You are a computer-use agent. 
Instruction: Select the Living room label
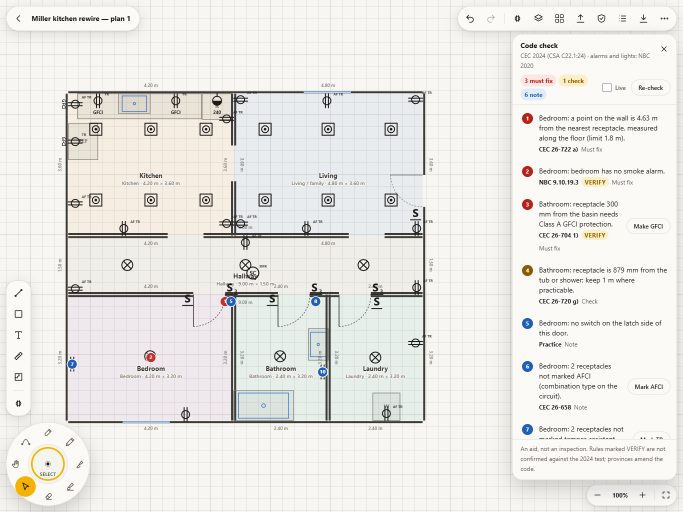328,176
